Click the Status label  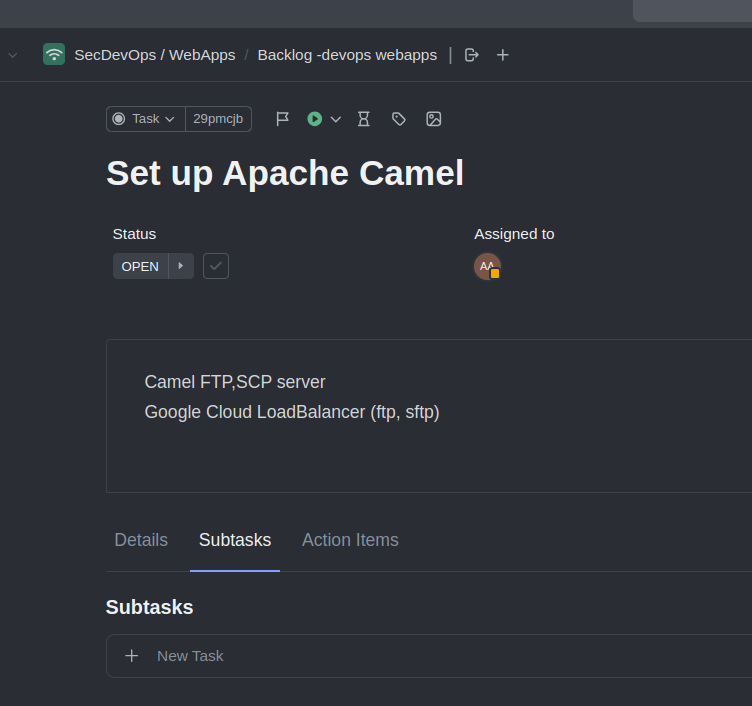point(134,234)
